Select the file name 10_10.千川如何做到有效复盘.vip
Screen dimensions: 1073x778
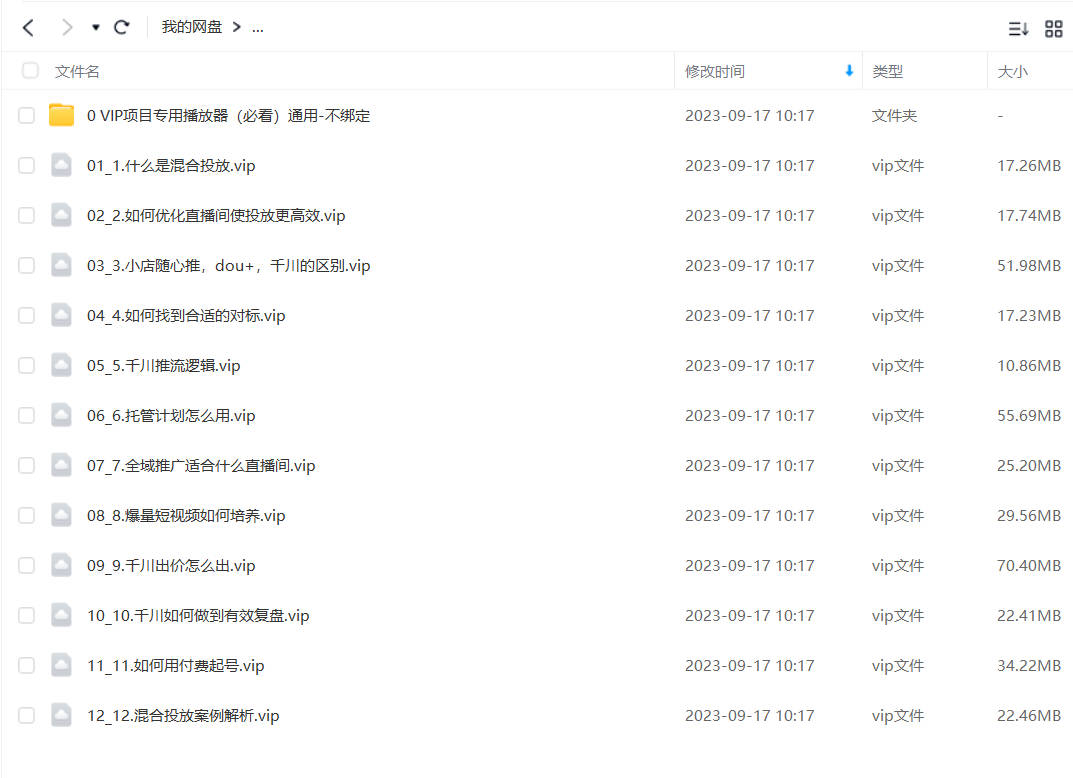(x=198, y=615)
